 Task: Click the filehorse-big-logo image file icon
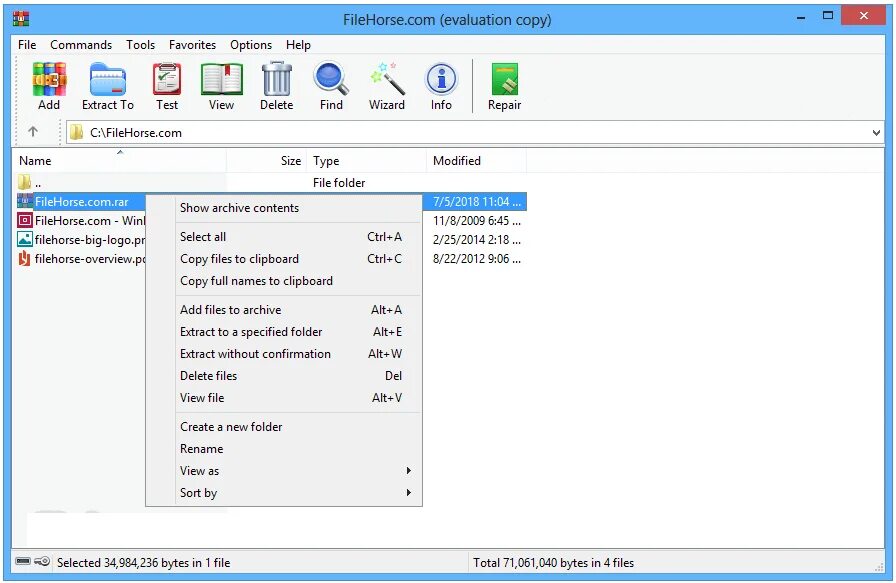[x=25, y=239]
